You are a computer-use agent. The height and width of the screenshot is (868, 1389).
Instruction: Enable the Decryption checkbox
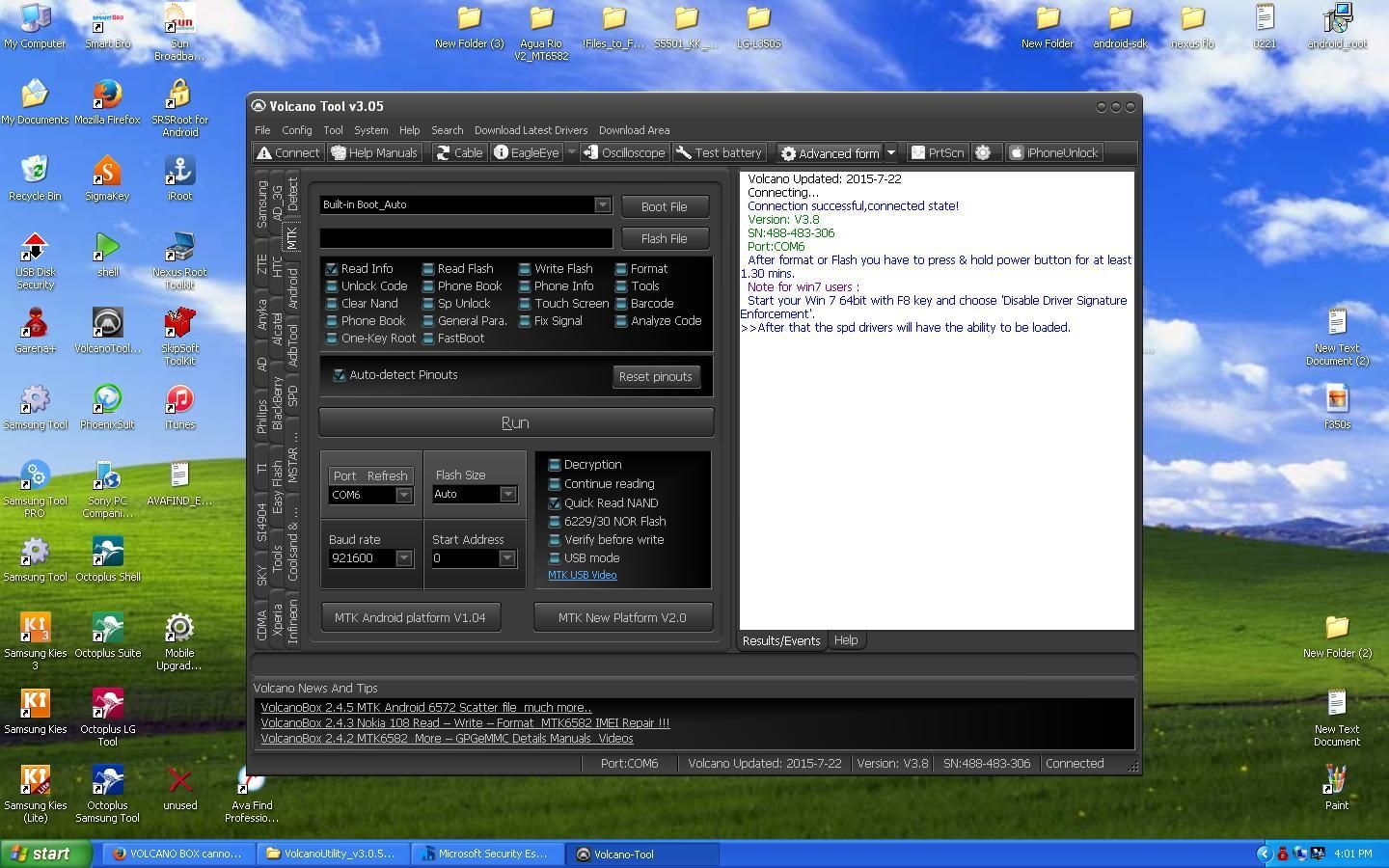pyautogui.click(x=555, y=465)
